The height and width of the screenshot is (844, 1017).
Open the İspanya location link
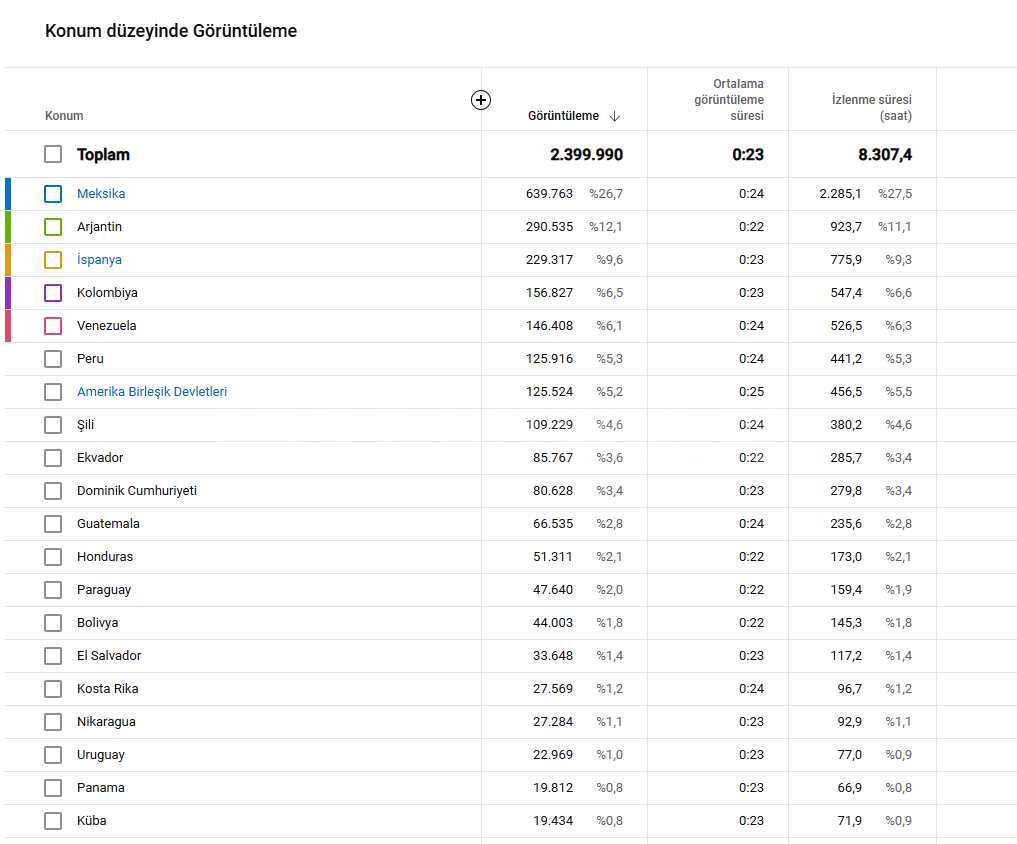(99, 260)
